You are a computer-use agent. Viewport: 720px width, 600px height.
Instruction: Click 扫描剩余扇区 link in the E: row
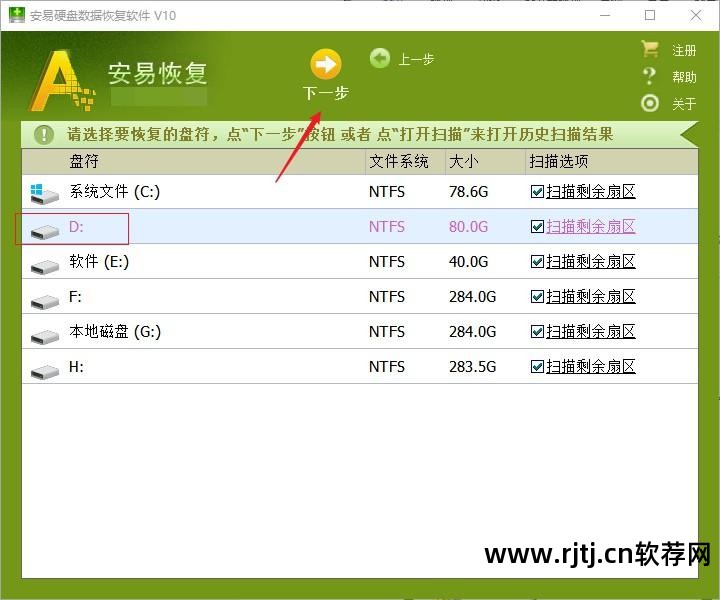(x=591, y=262)
